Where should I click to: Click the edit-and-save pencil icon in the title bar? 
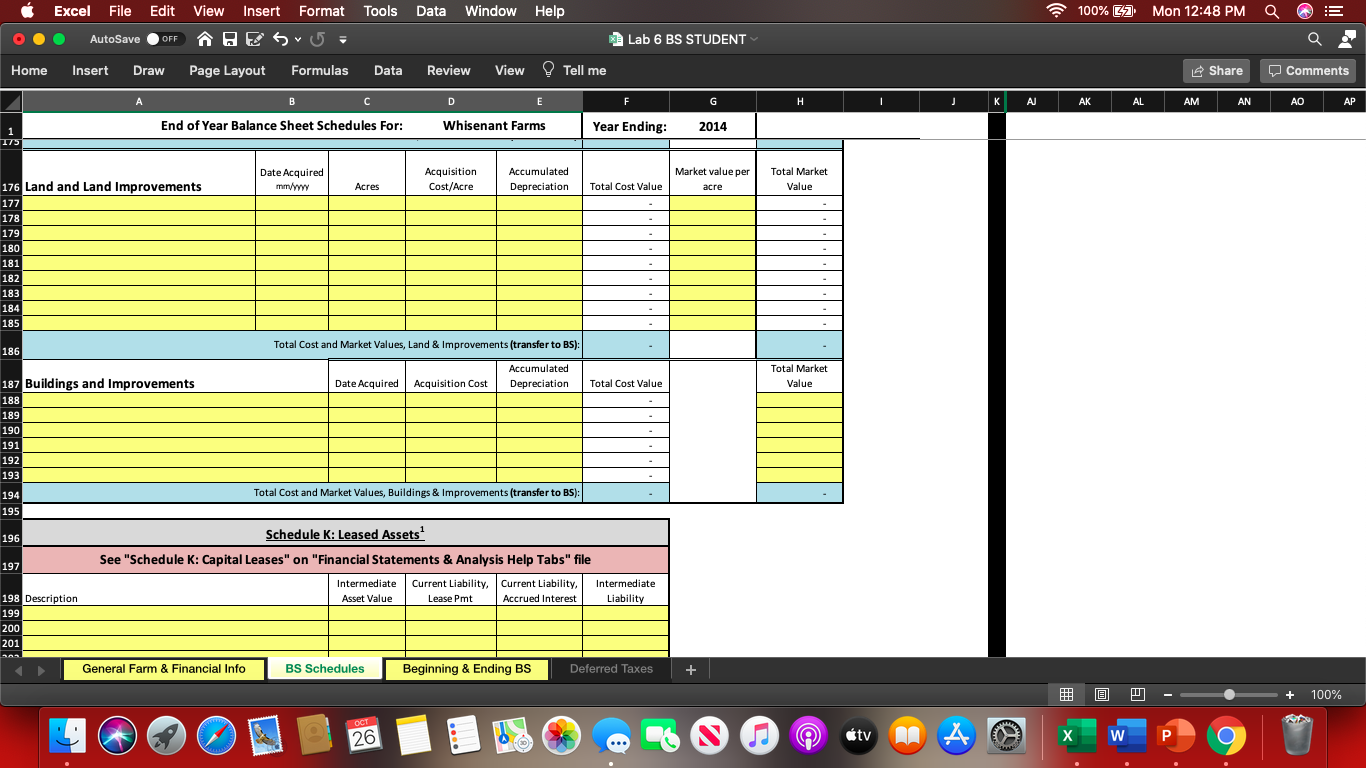(253, 39)
